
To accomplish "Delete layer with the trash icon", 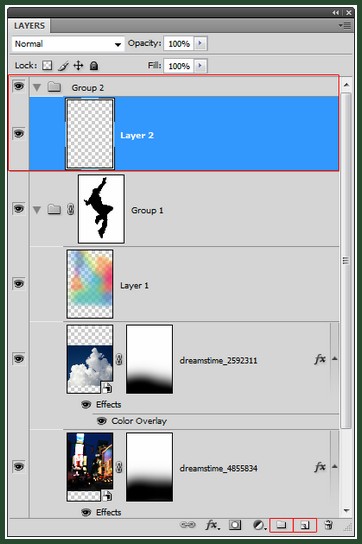I will [x=328, y=525].
